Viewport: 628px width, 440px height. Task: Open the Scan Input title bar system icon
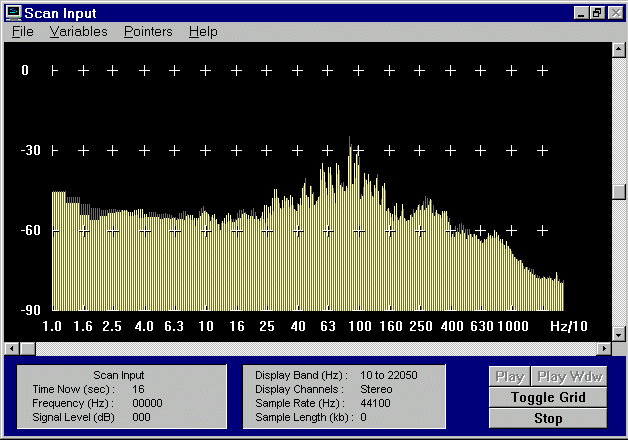pos(13,12)
